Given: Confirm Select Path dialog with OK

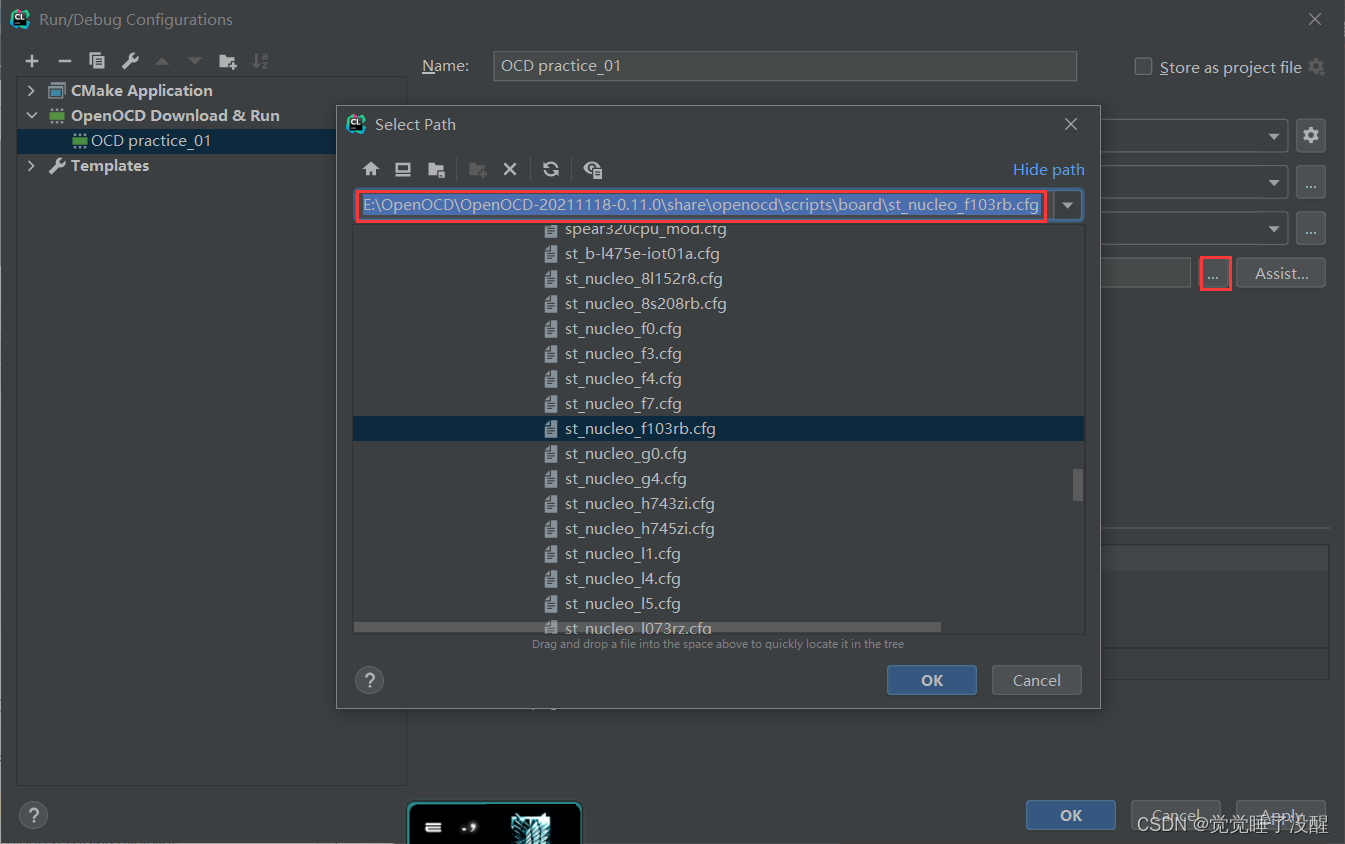Looking at the screenshot, I should 931,680.
